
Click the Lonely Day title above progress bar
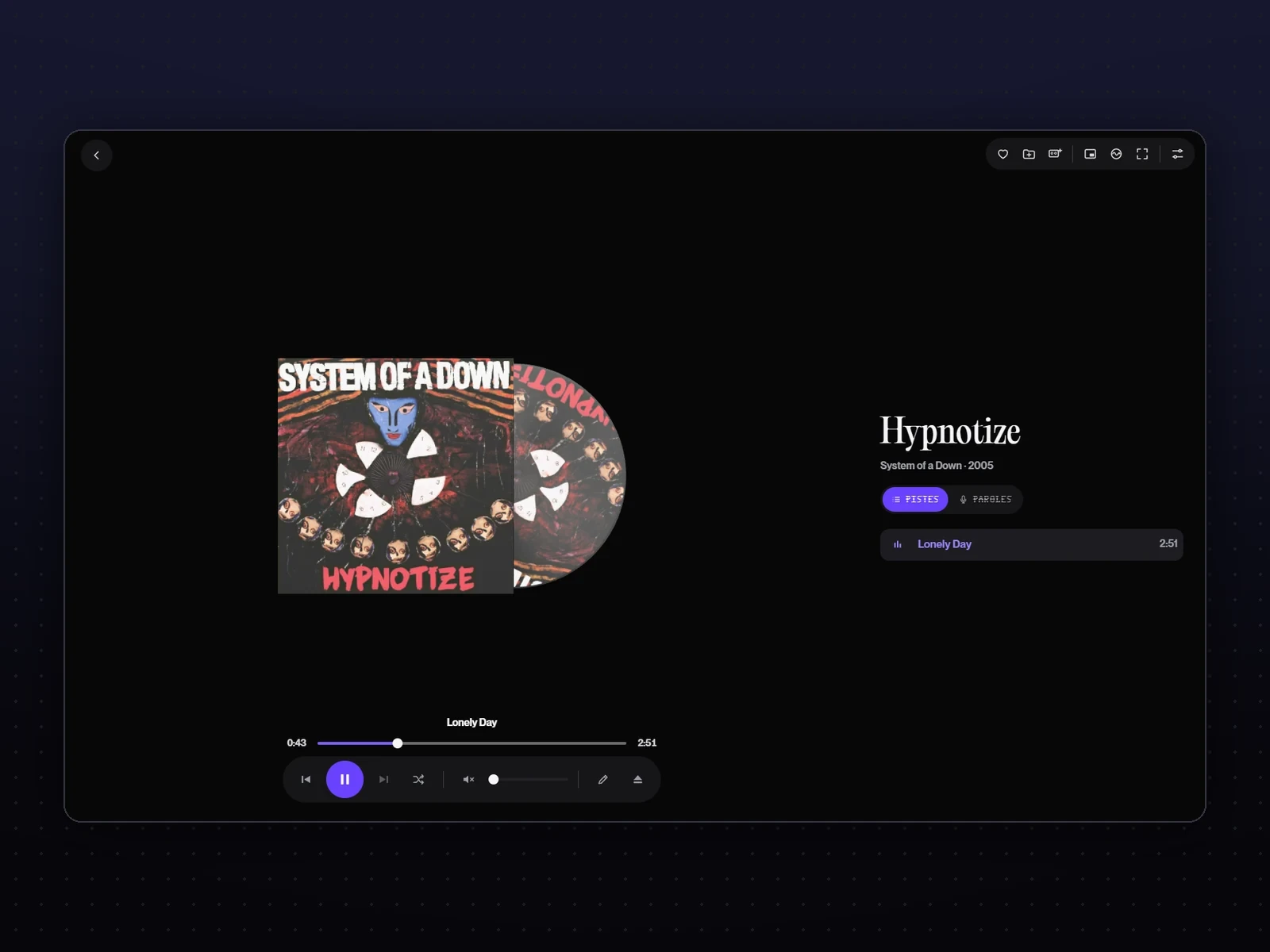click(471, 723)
